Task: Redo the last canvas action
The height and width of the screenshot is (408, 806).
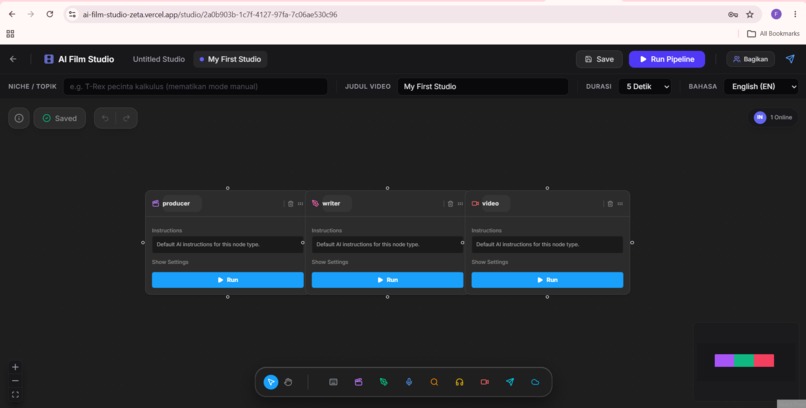Action: coord(126,118)
